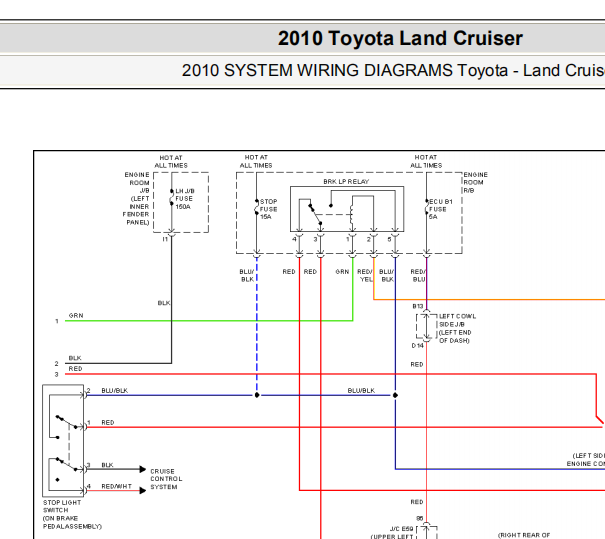Select "HOT AT ALL TIMES" above STOP fuse
The image size is (605, 539).
pos(256,161)
